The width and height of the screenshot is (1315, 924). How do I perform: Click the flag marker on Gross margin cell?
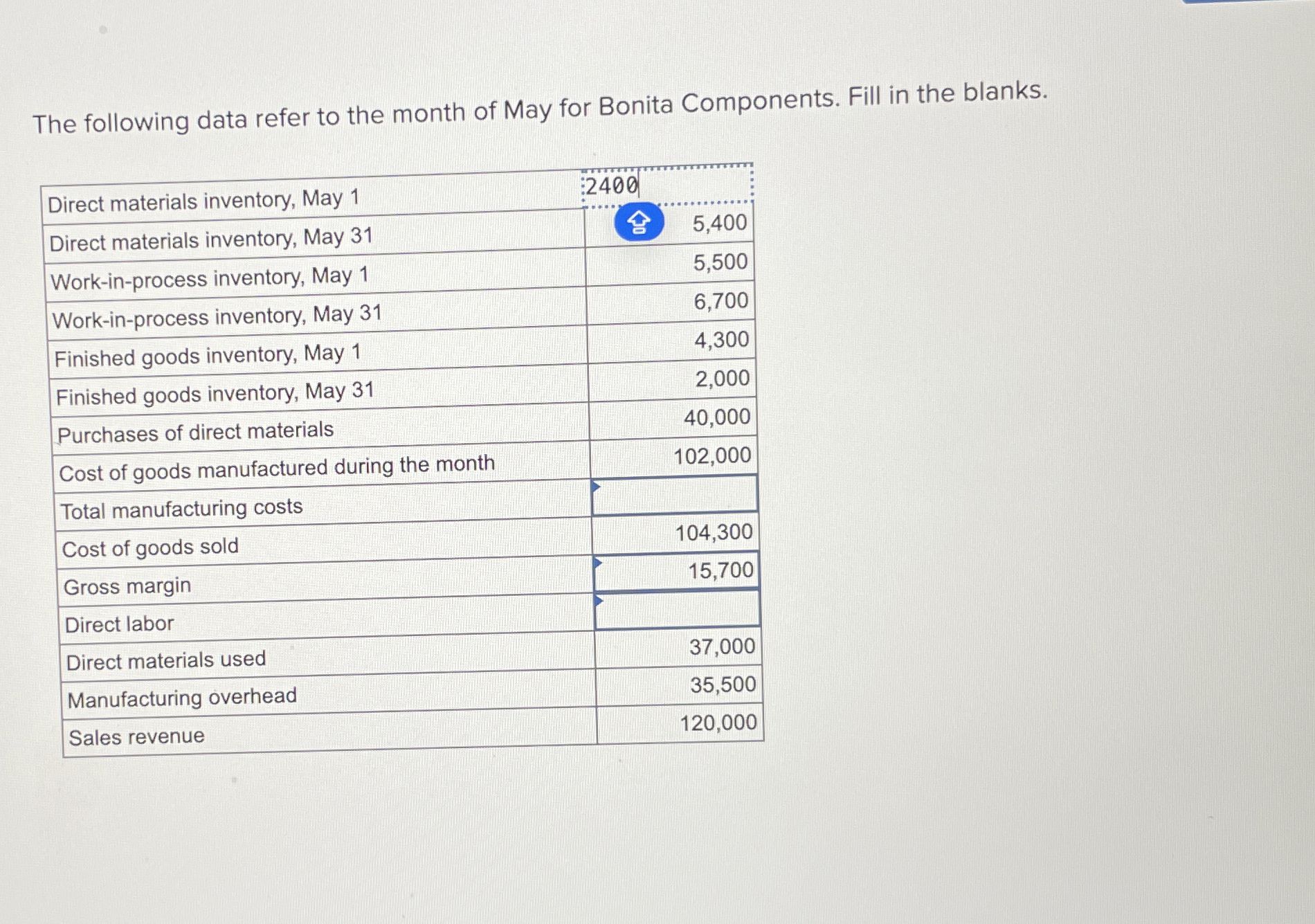[598, 599]
